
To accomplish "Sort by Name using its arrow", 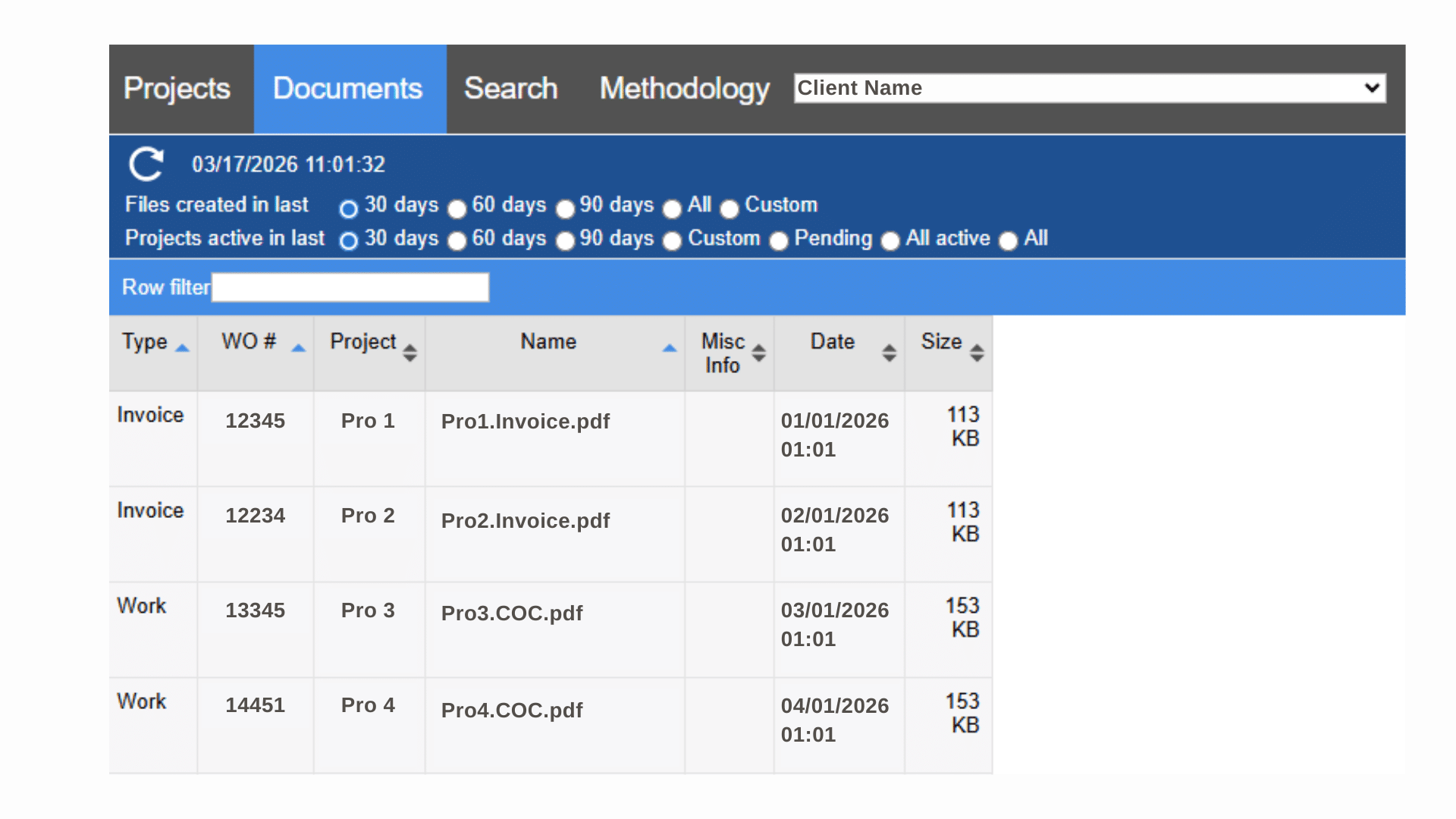I will coord(669,348).
